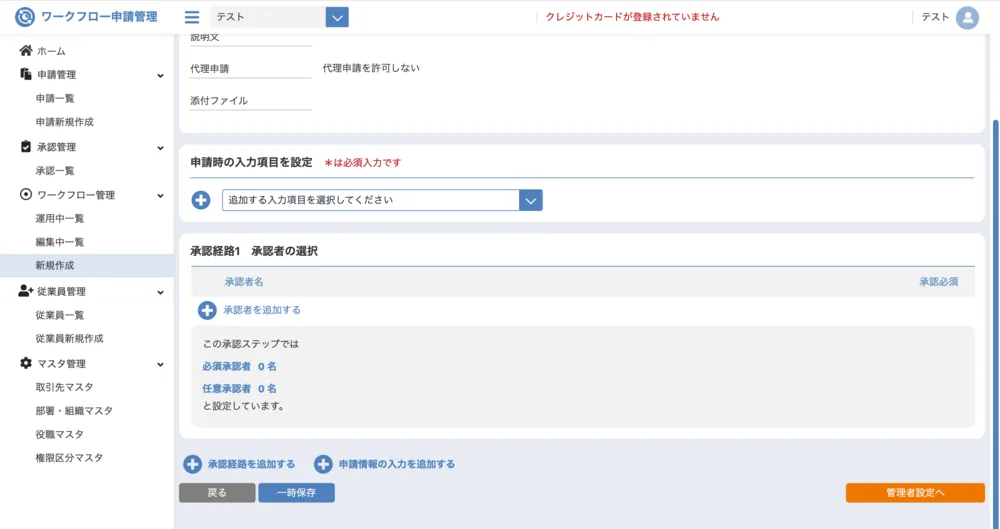Viewport: 1000px width, 529px height.
Task: Click plus icon for 承認者を追加する
Action: [207, 310]
